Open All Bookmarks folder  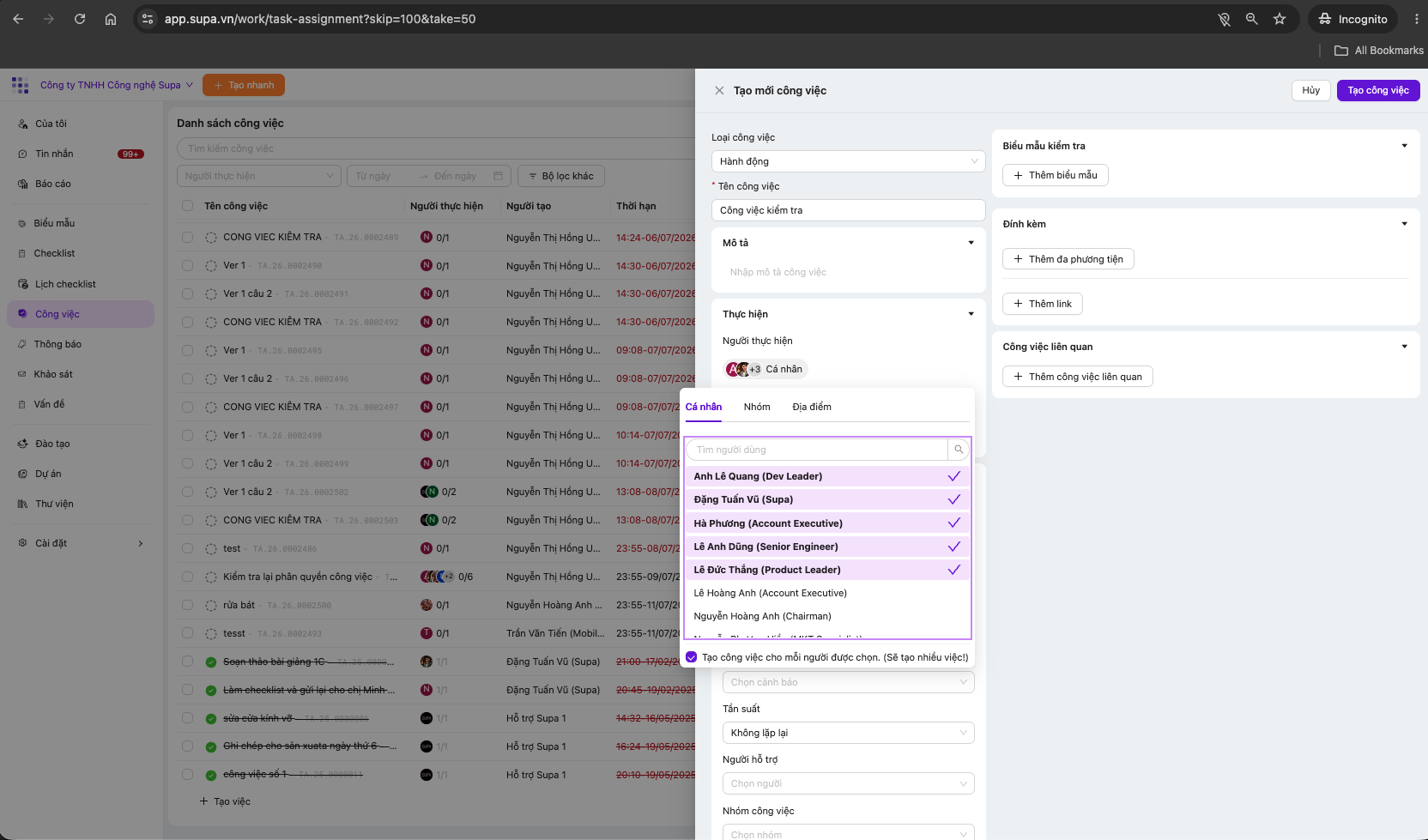1379,51
